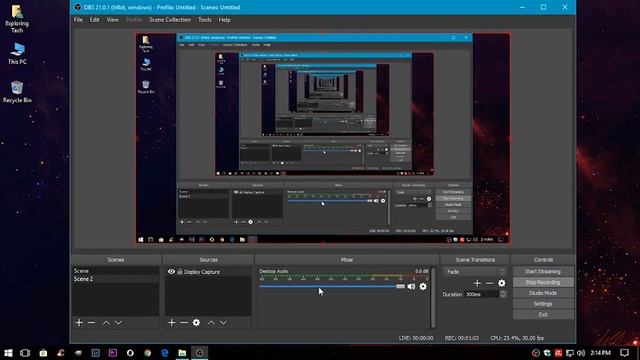The width and height of the screenshot is (640, 360).
Task: Move the selected scene up in the Scenes list
Action: click(x=106, y=323)
